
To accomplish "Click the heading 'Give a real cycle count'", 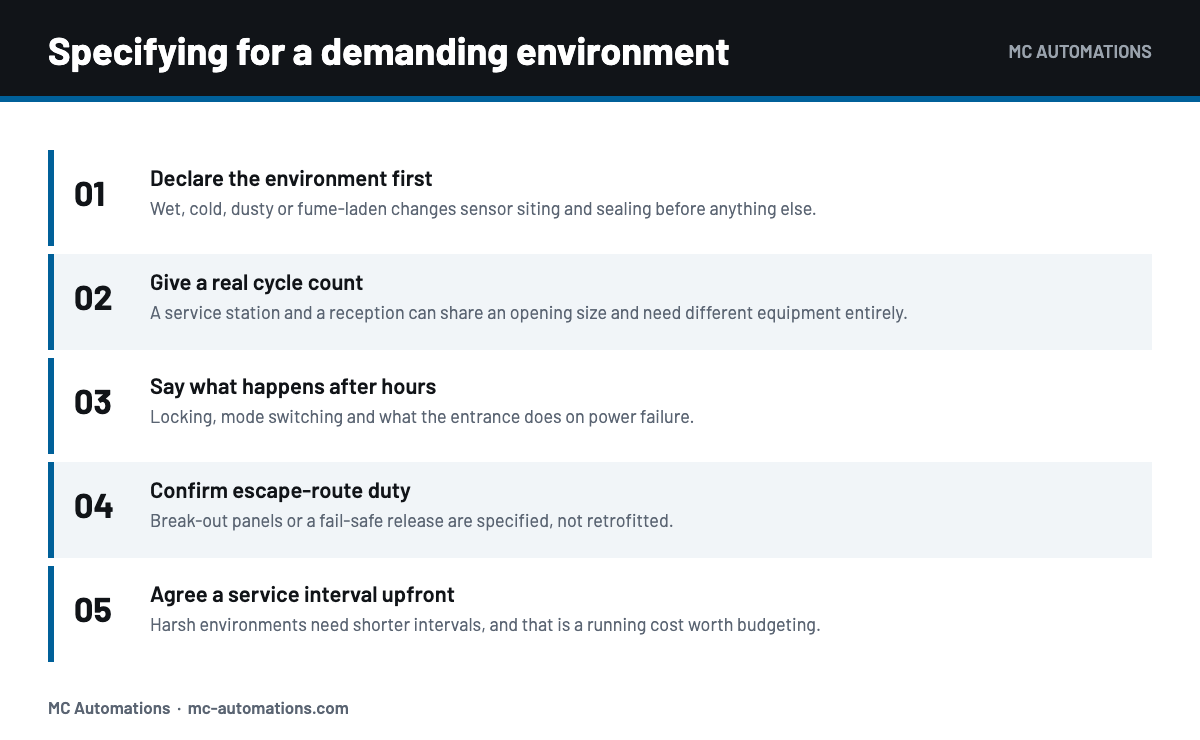I will pos(256,282).
